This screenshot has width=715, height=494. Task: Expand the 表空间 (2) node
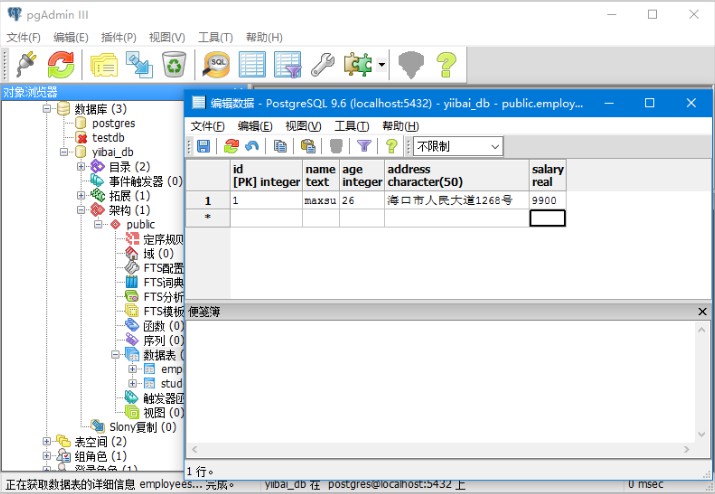point(47,441)
